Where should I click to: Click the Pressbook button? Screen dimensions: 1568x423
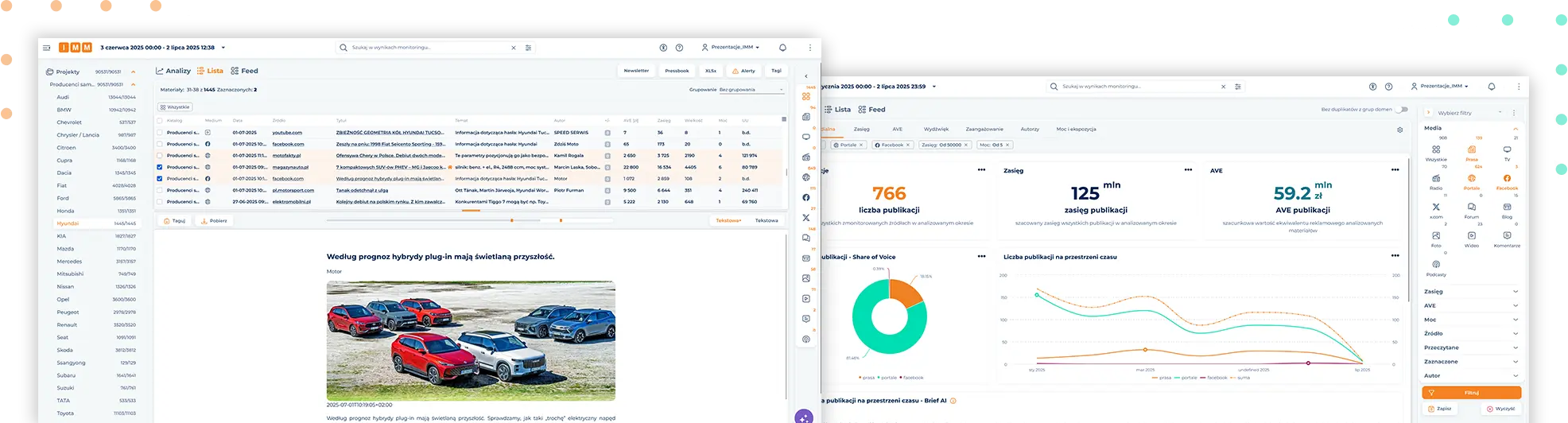[677, 71]
